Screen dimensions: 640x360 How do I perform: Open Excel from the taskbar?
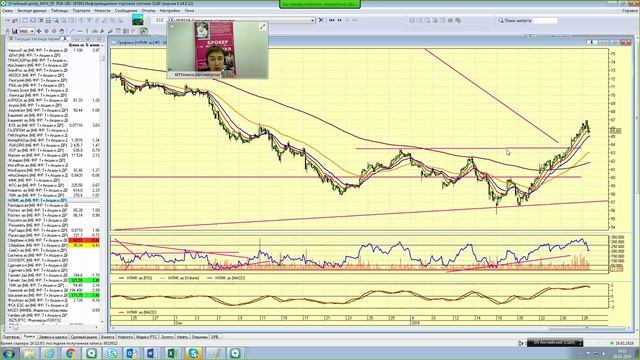[x=172, y=353]
